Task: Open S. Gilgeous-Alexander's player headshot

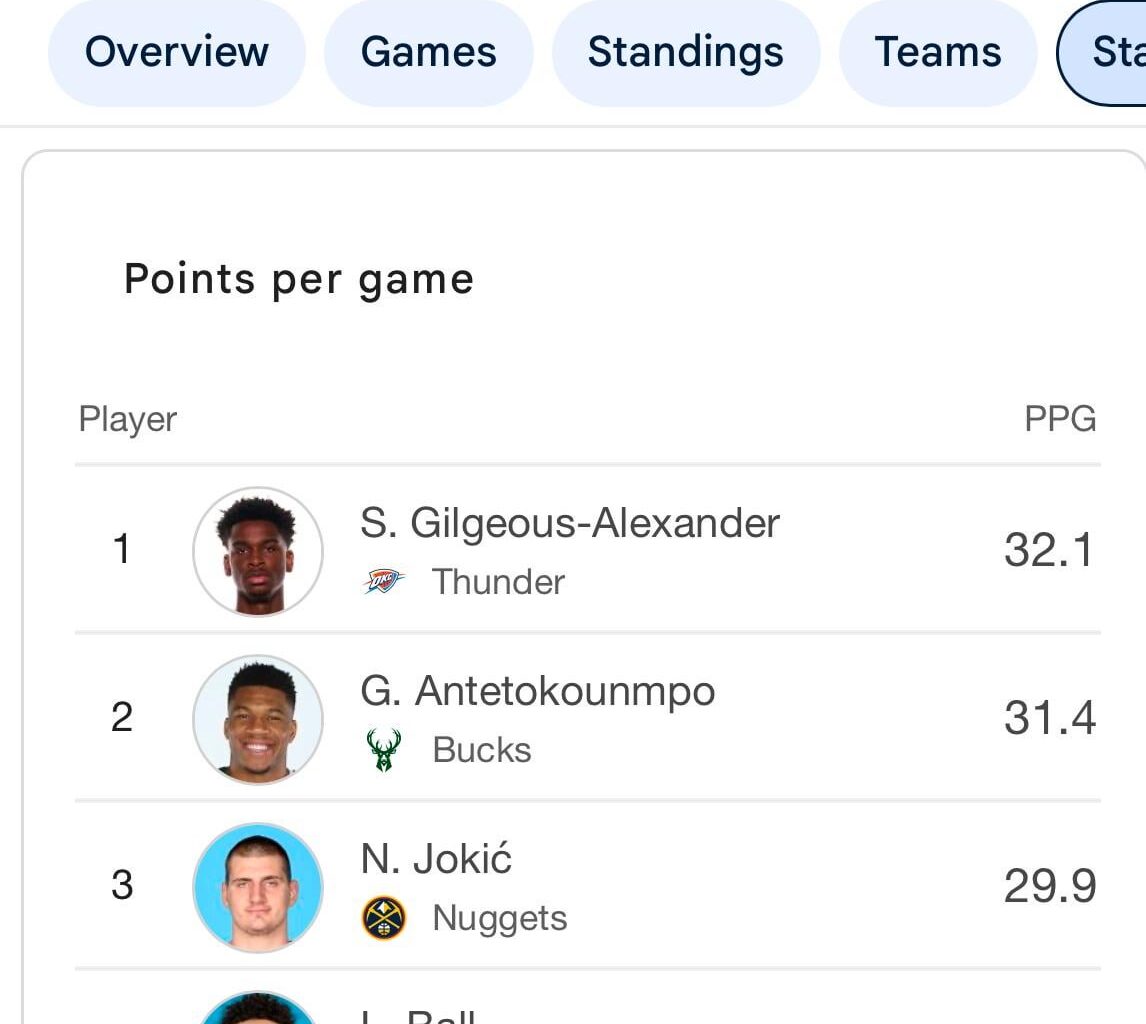Action: pos(258,550)
